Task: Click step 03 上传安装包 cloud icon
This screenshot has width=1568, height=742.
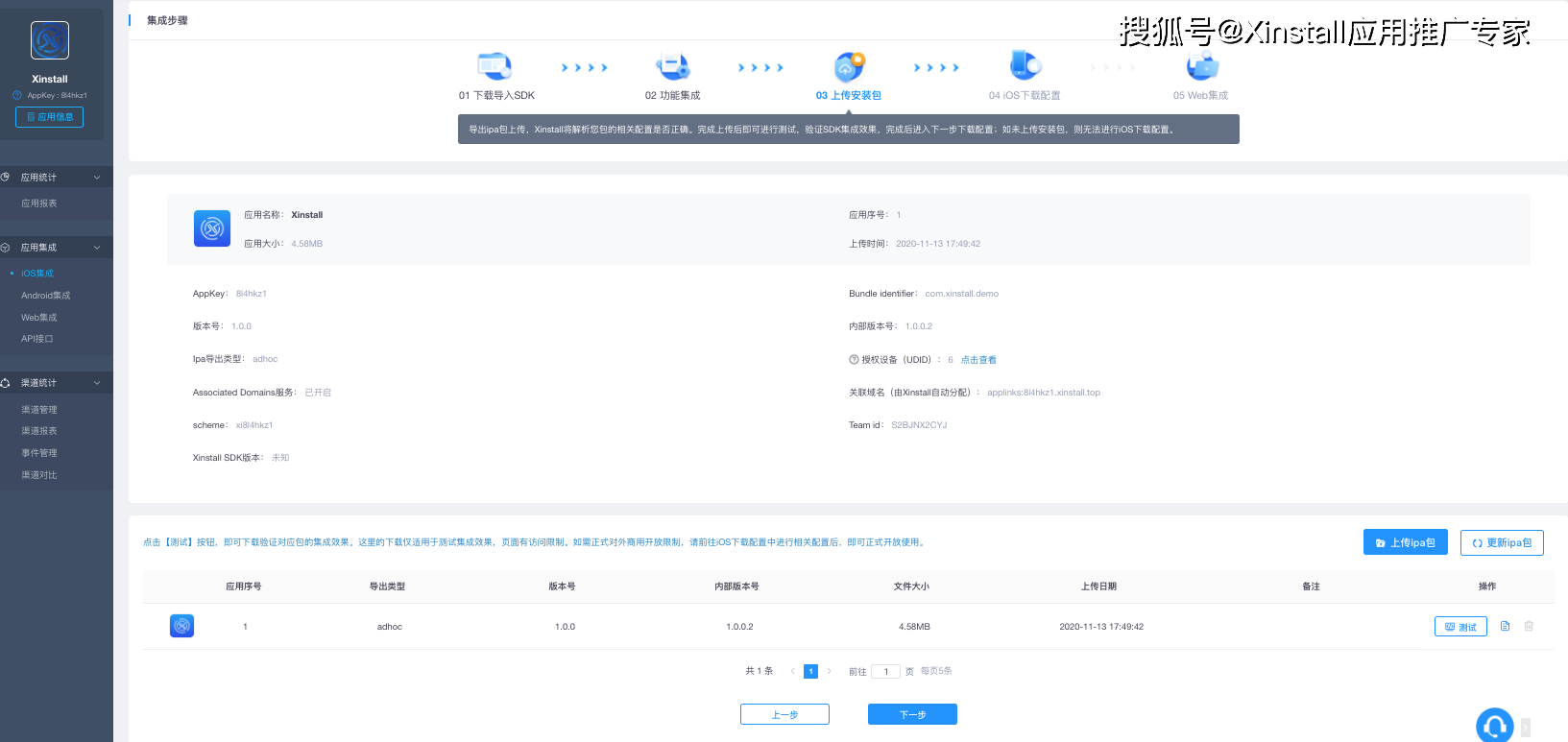Action: pyautogui.click(x=849, y=66)
